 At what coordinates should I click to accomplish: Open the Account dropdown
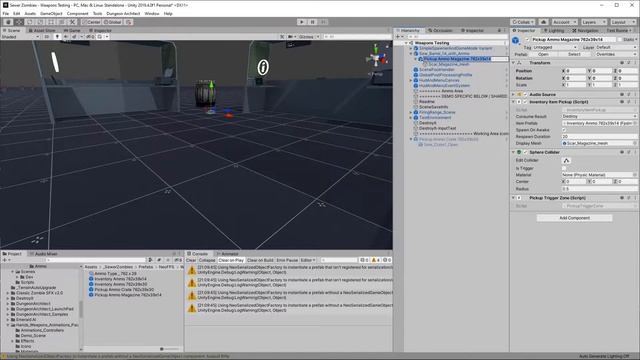(564, 22)
